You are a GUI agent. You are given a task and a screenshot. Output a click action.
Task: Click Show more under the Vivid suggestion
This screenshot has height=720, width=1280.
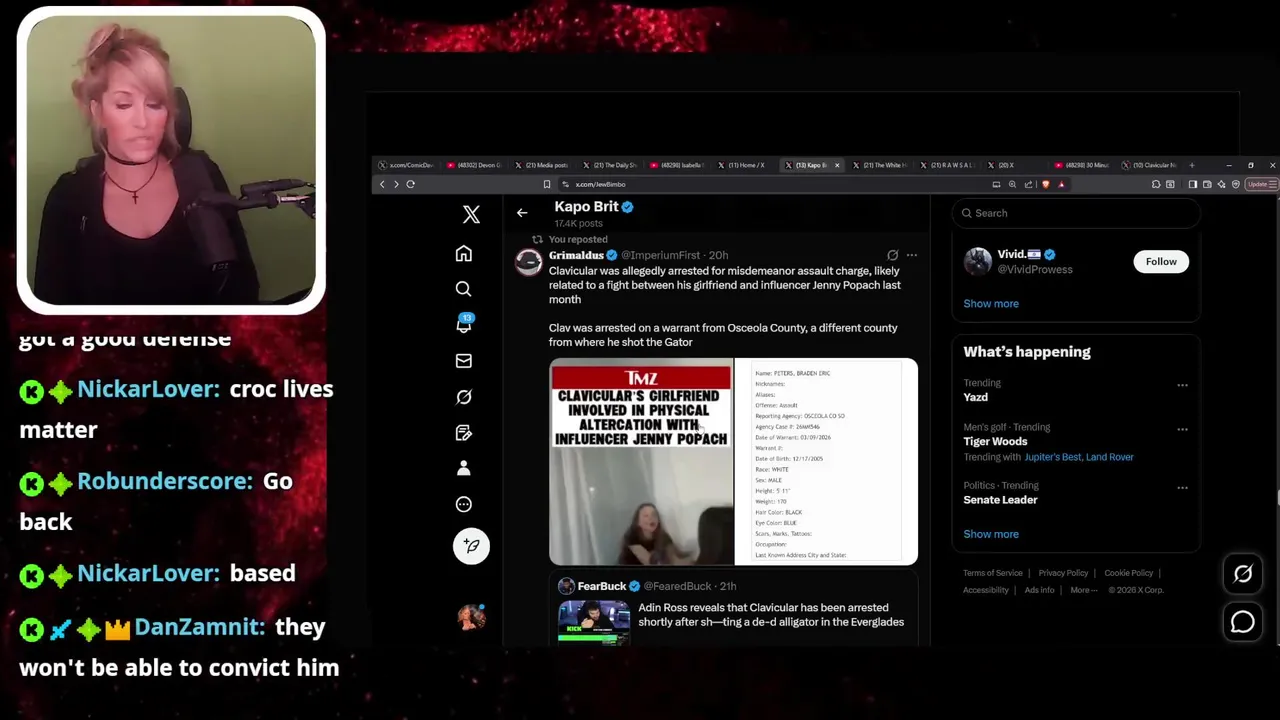point(991,304)
